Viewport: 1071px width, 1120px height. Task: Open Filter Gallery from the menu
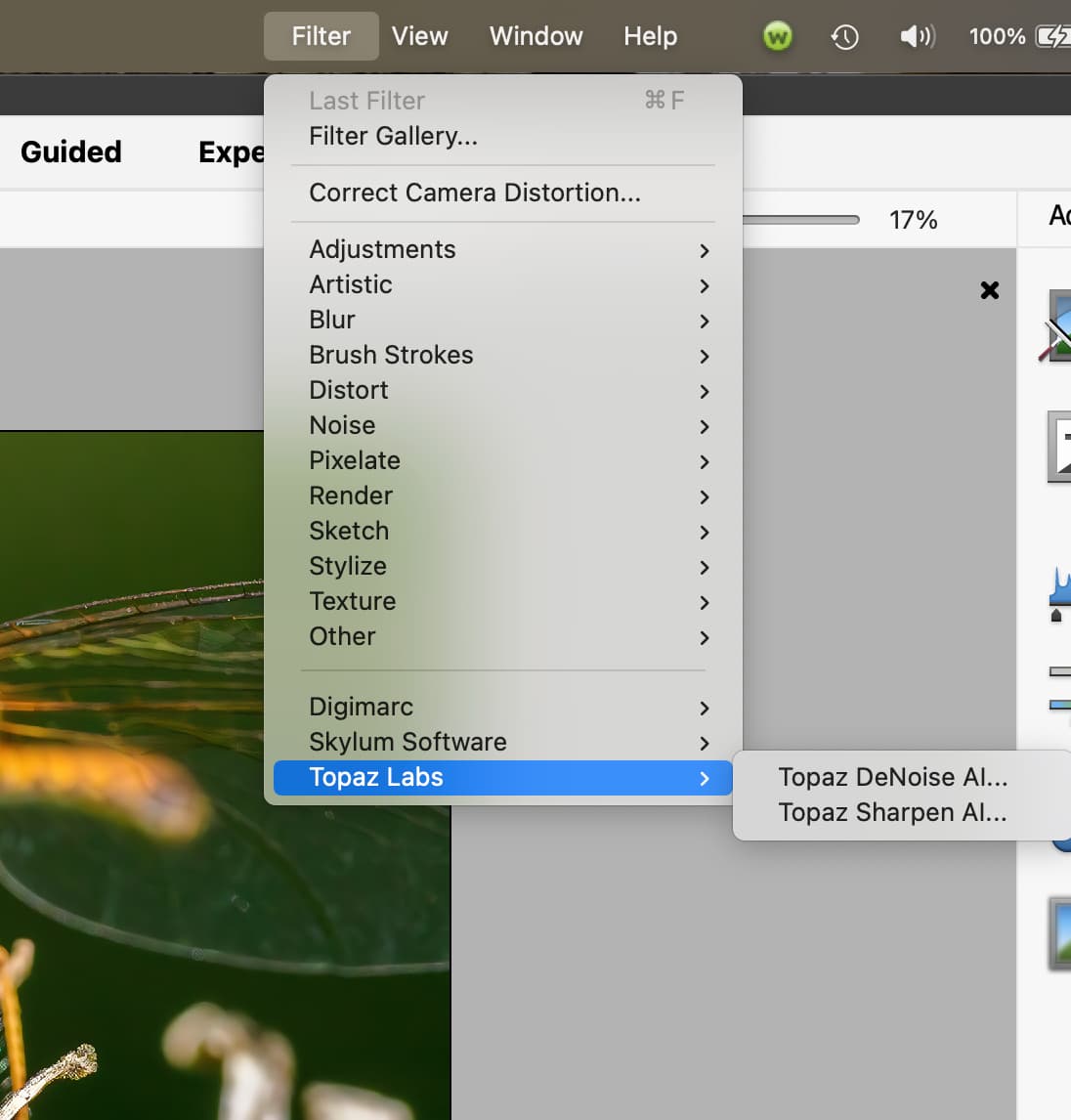pyautogui.click(x=393, y=137)
